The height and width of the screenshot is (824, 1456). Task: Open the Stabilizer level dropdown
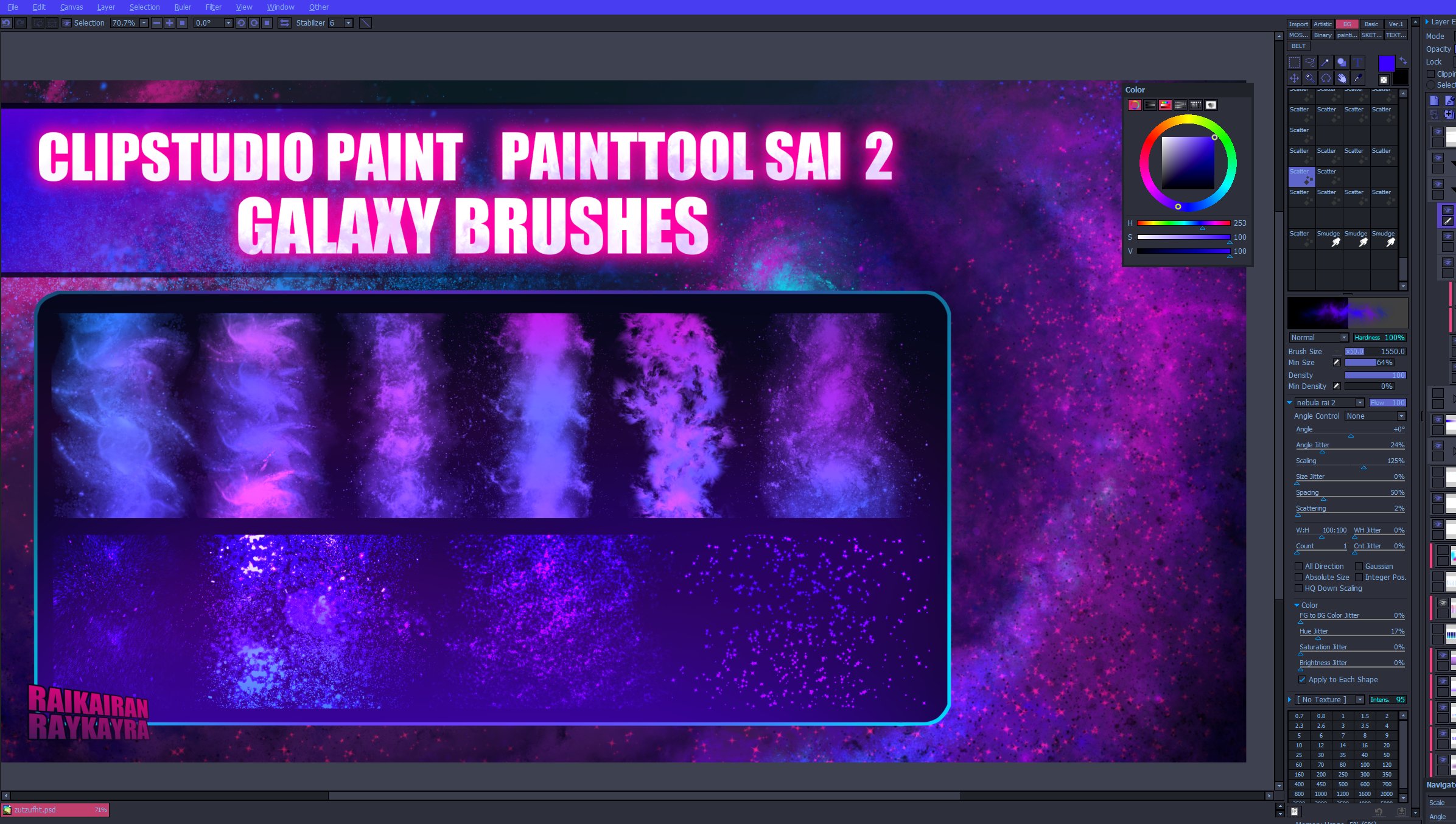(348, 23)
